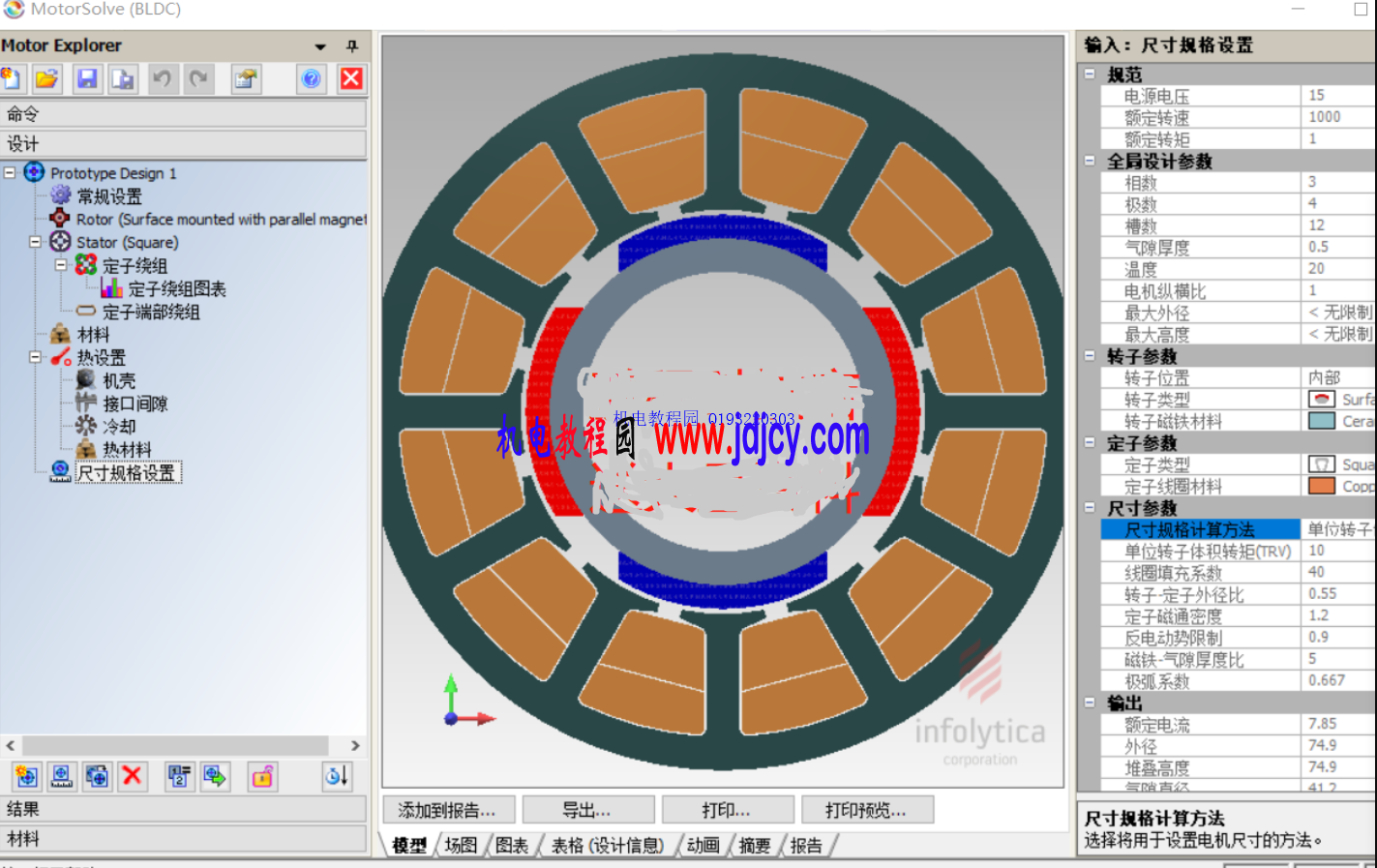
Task: Delete the design with the red cross icon
Action: [133, 776]
